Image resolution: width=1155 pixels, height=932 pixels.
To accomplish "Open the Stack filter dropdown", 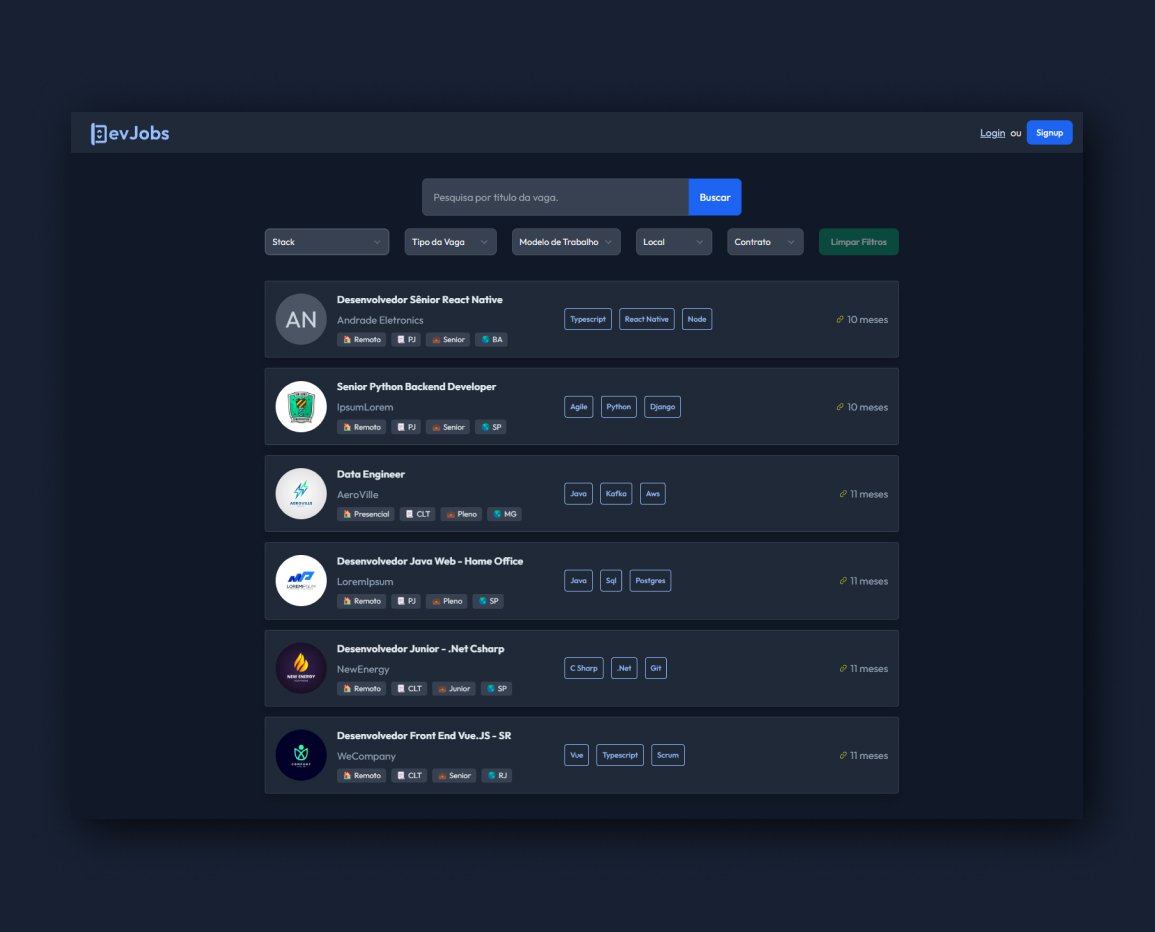I will pyautogui.click(x=326, y=242).
